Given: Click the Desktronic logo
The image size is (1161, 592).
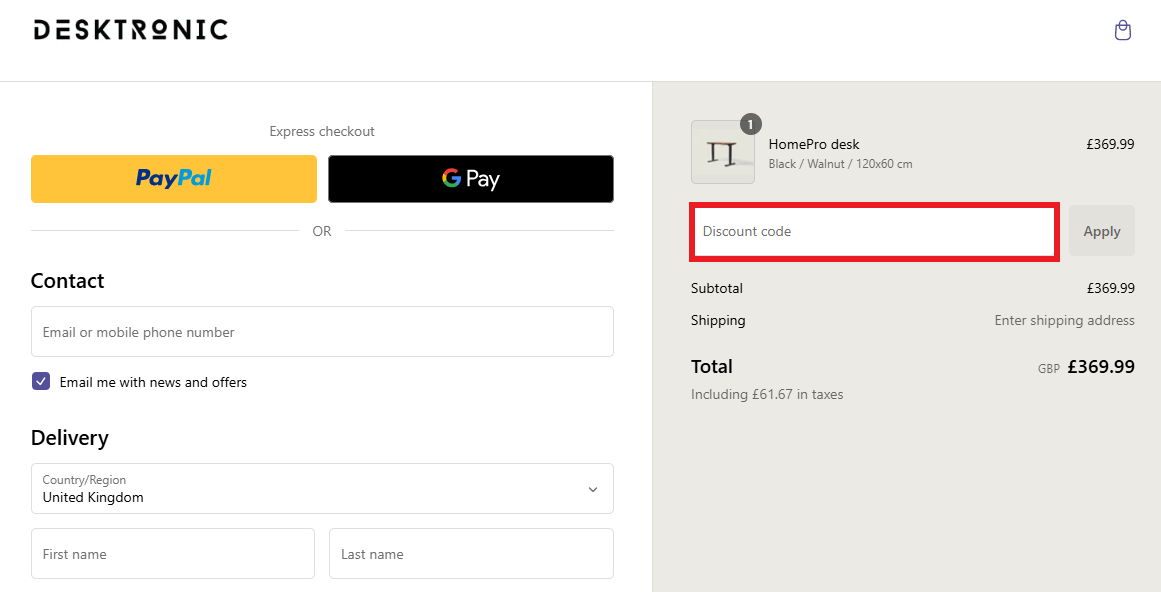Looking at the screenshot, I should 130,30.
